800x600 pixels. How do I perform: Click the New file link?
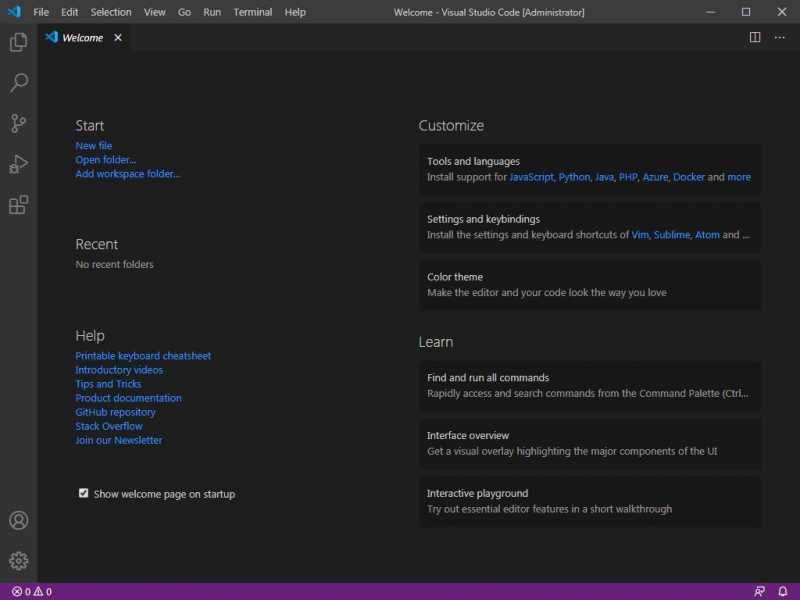pos(95,145)
